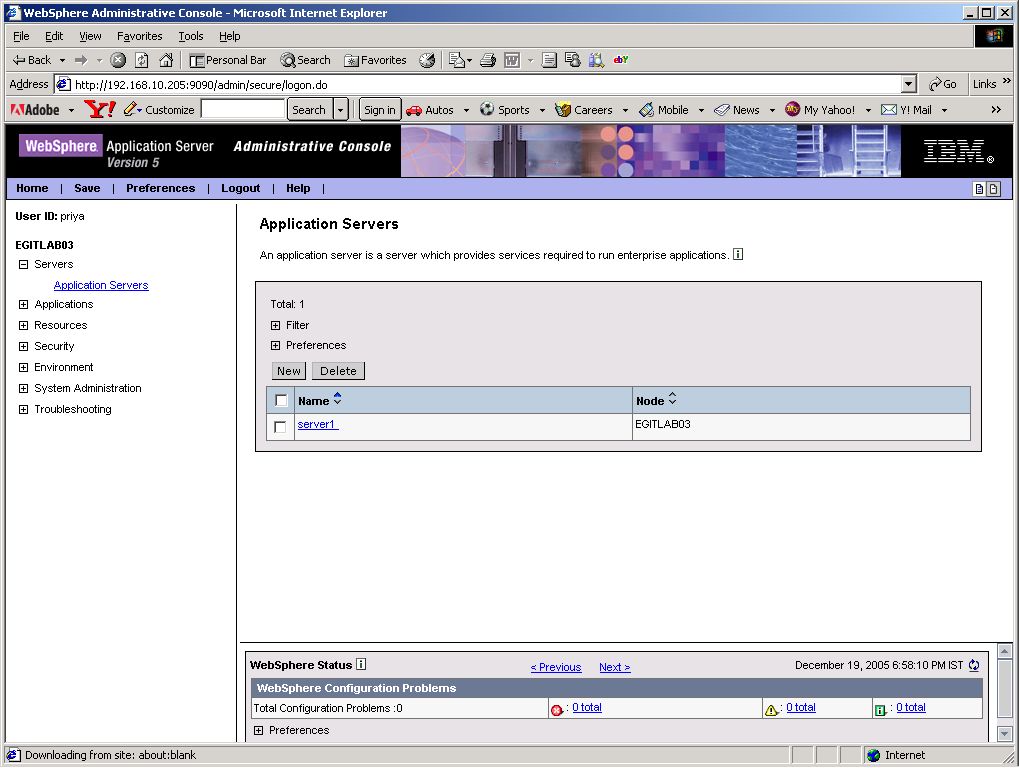
Task: Click Logout in console navigation bar
Action: coord(240,188)
